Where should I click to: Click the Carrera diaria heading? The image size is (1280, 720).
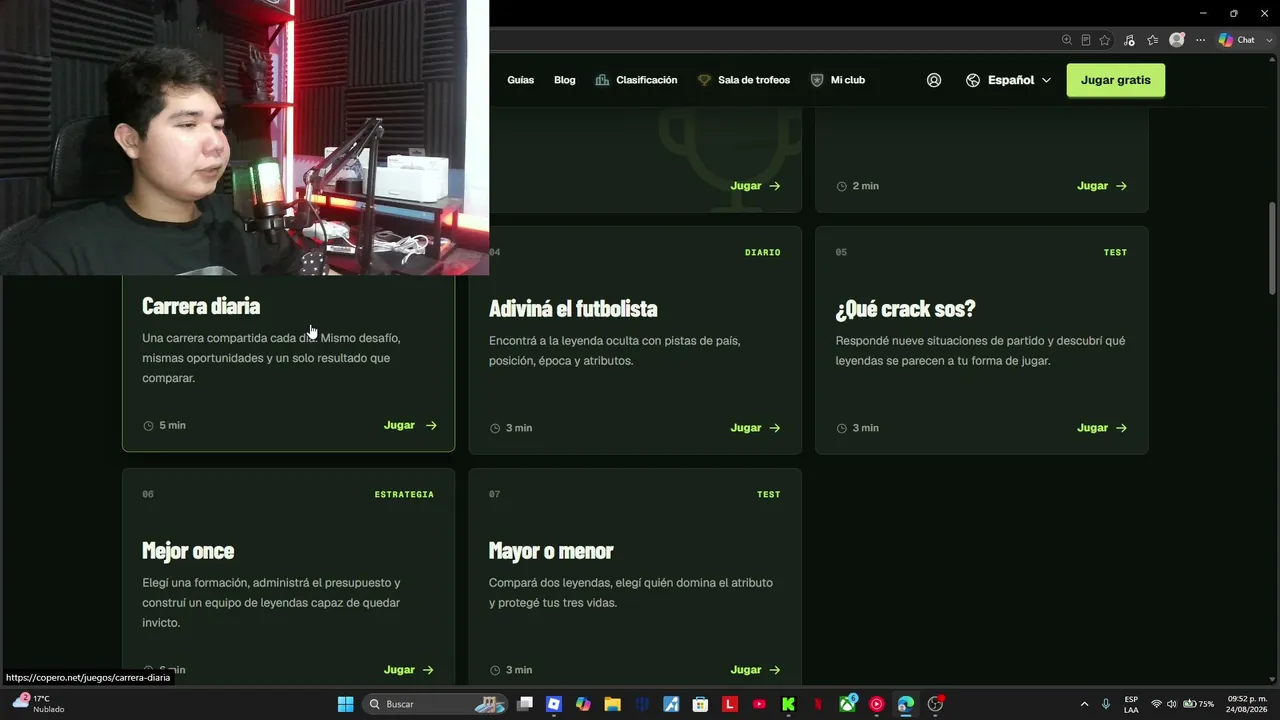tap(201, 306)
